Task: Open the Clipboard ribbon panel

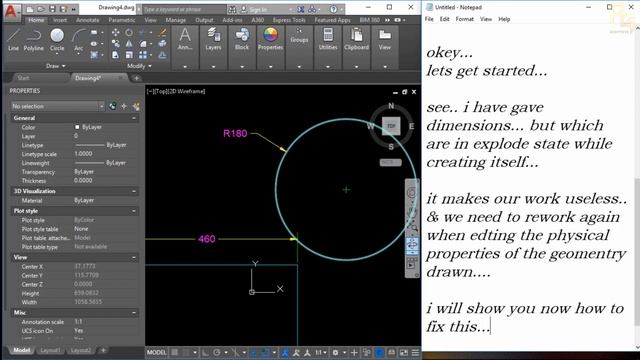Action: (x=356, y=40)
